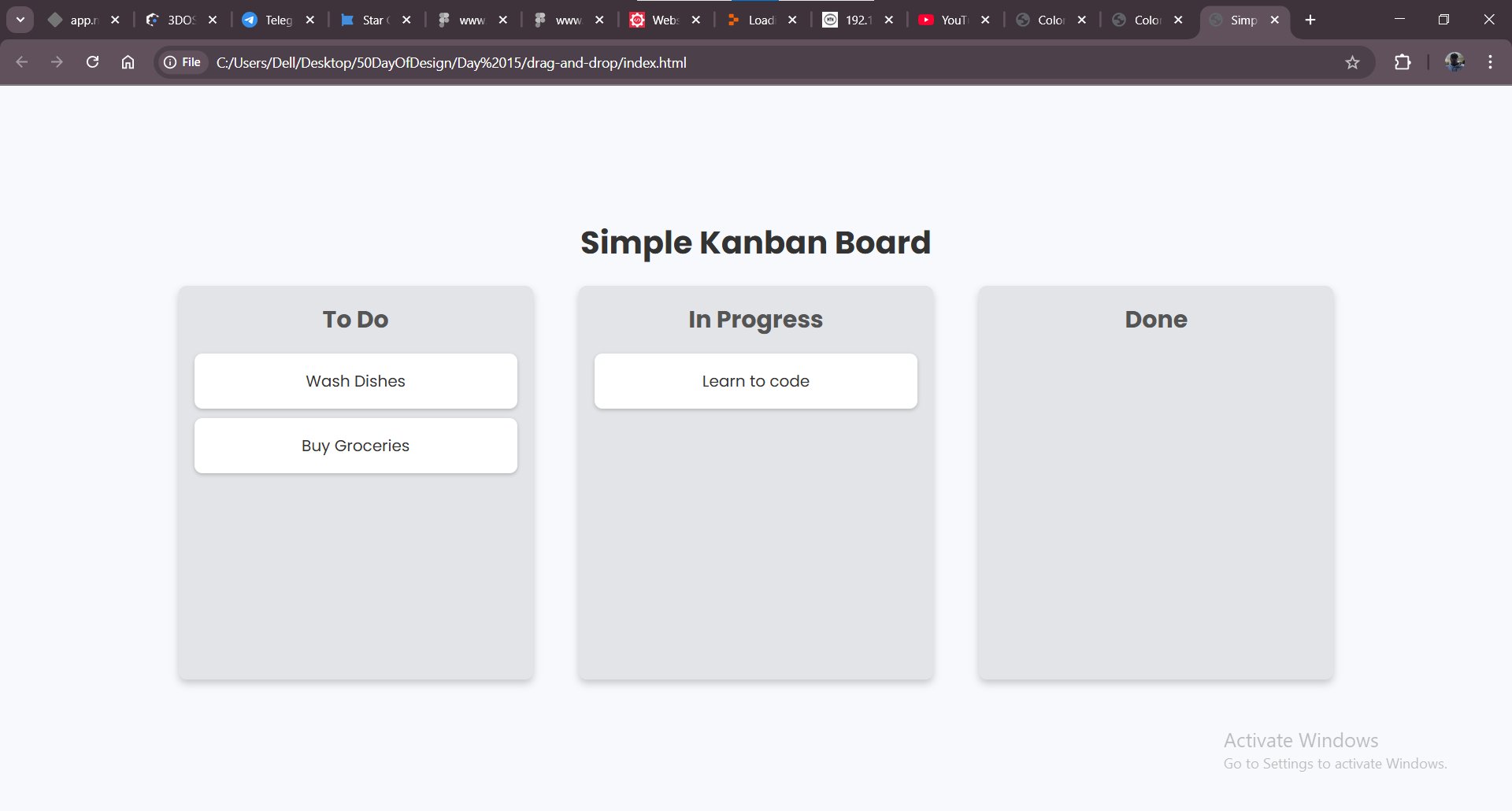Click the Simple Kanban Board title

point(756,243)
